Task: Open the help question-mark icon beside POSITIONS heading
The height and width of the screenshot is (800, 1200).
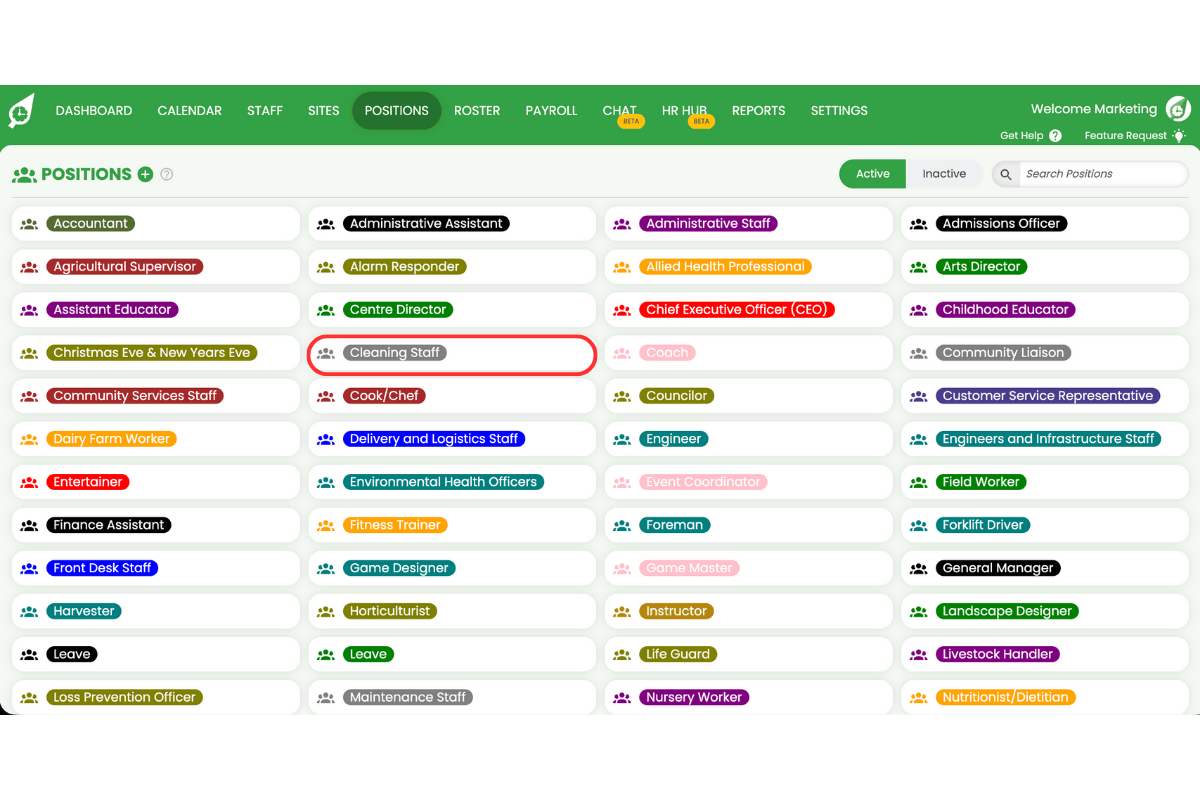Action: [166, 173]
